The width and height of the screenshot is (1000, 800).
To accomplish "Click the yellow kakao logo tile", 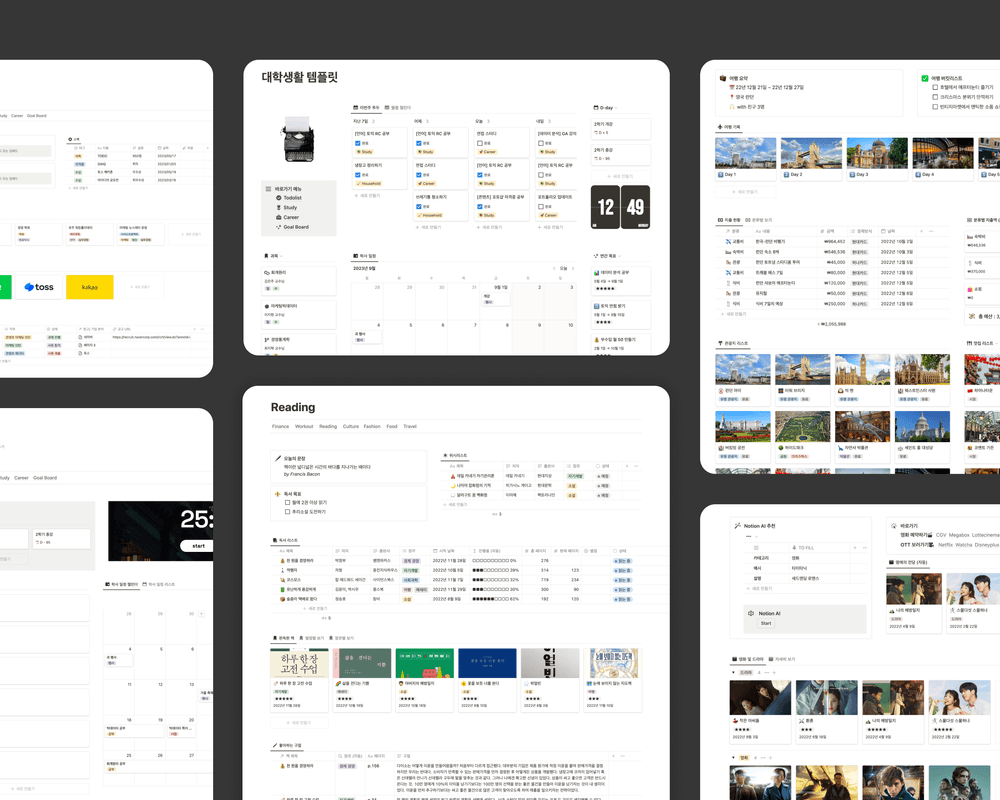I will coord(90,287).
